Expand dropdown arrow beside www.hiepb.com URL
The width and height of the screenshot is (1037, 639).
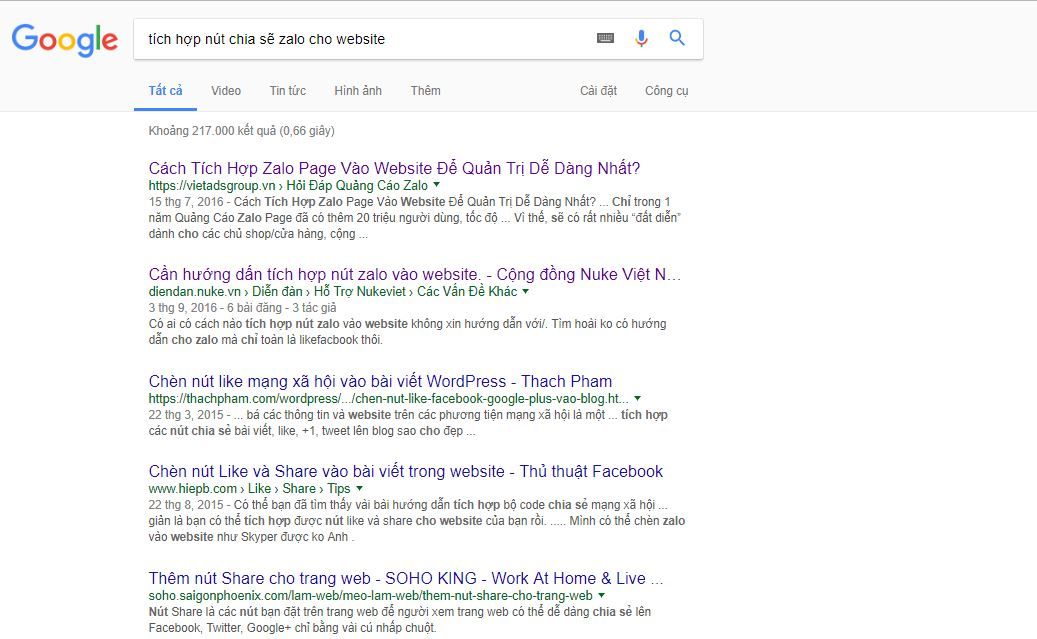click(360, 488)
